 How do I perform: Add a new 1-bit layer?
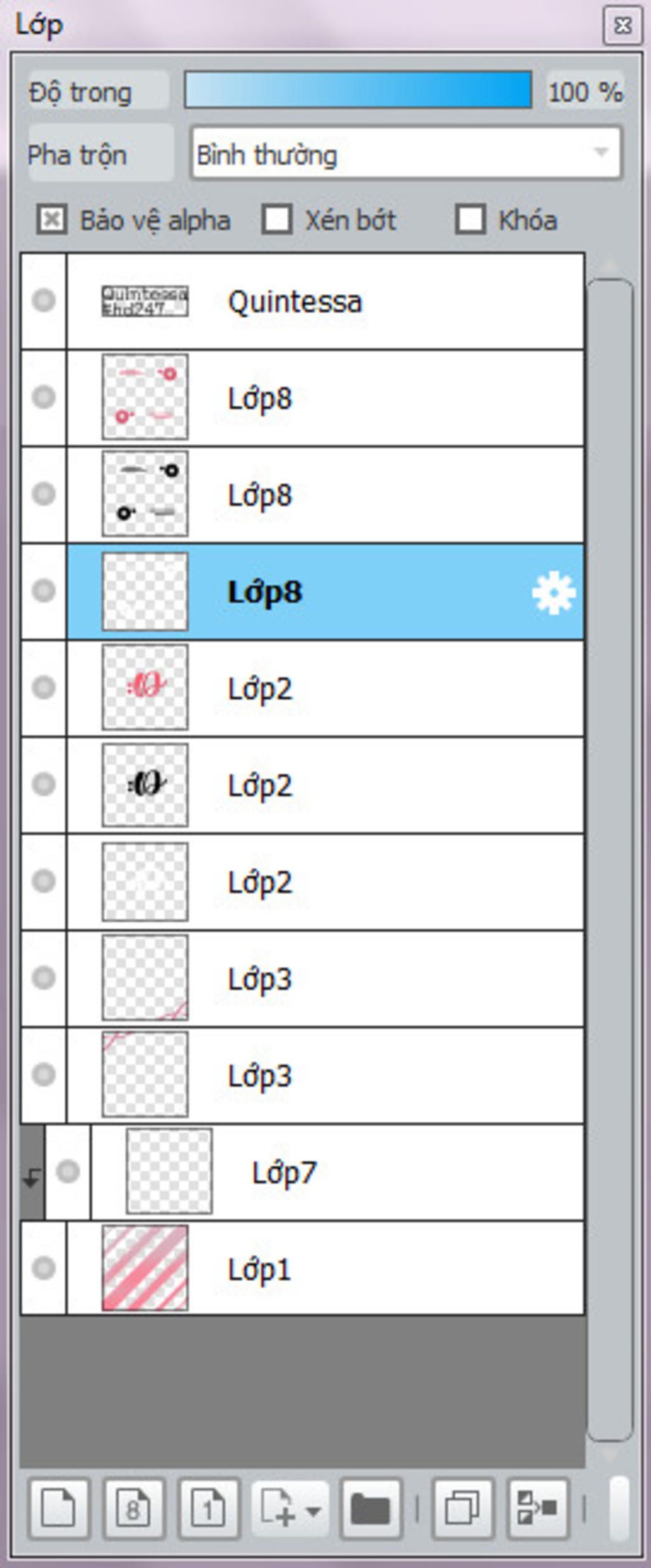209,1508
